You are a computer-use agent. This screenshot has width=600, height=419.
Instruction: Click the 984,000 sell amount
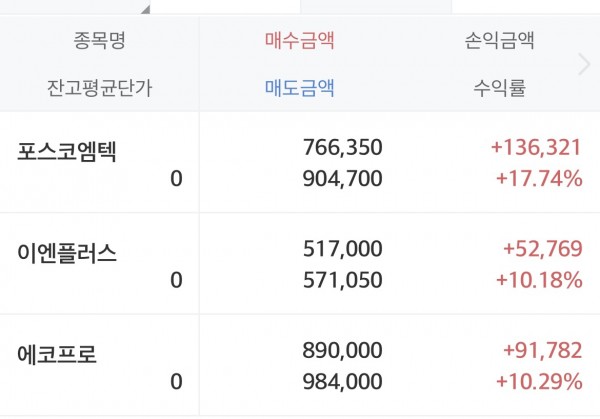(x=342, y=382)
